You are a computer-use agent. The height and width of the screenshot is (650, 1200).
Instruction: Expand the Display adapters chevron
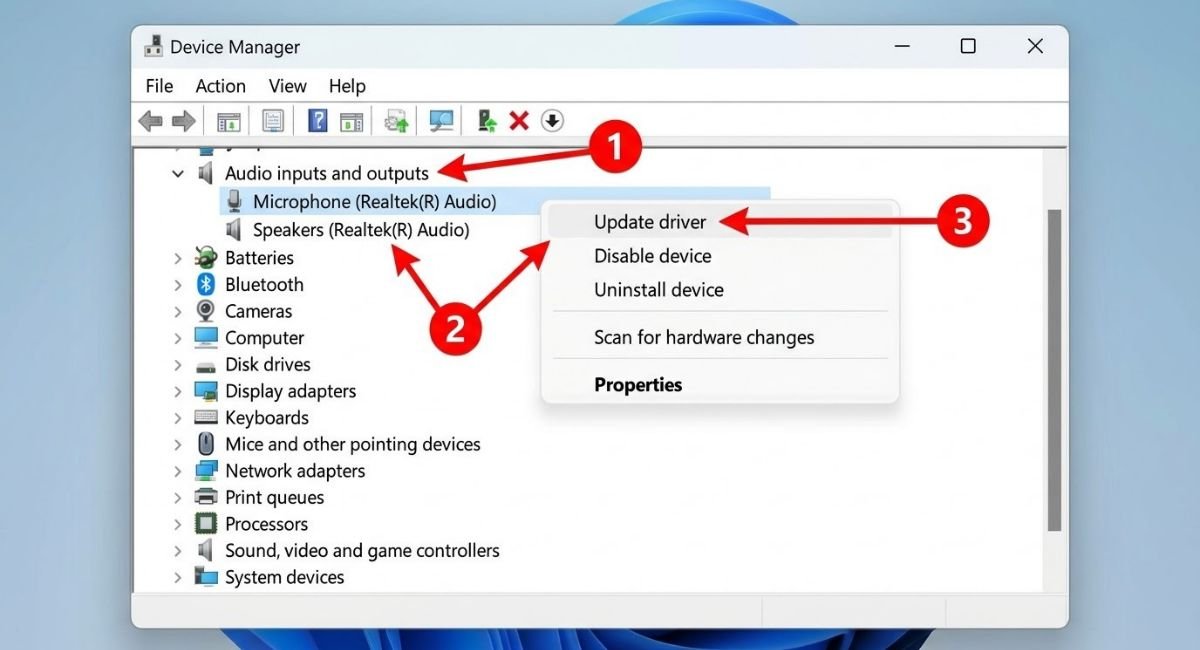tap(178, 391)
